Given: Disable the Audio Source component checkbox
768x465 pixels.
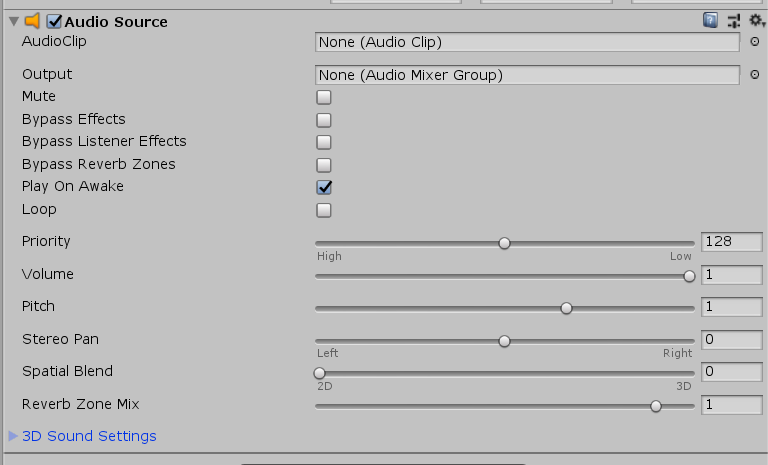Looking at the screenshot, I should (54, 21).
